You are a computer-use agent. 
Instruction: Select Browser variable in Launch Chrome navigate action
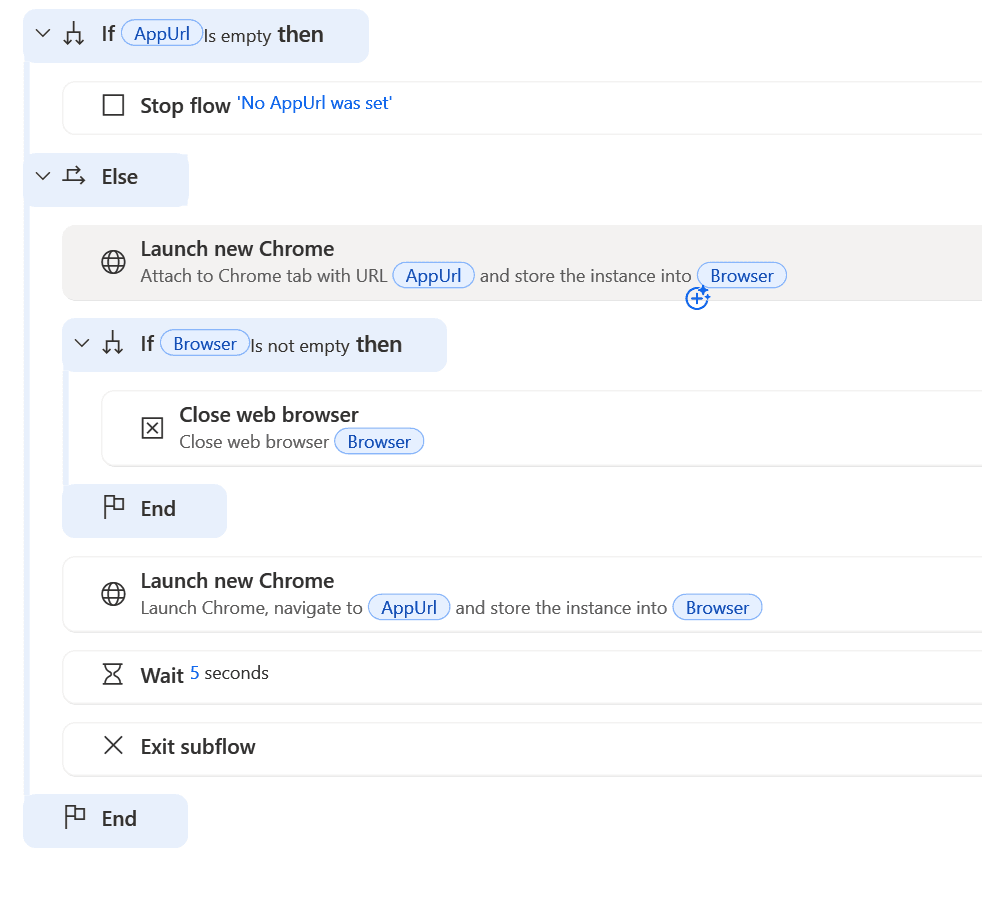point(717,607)
